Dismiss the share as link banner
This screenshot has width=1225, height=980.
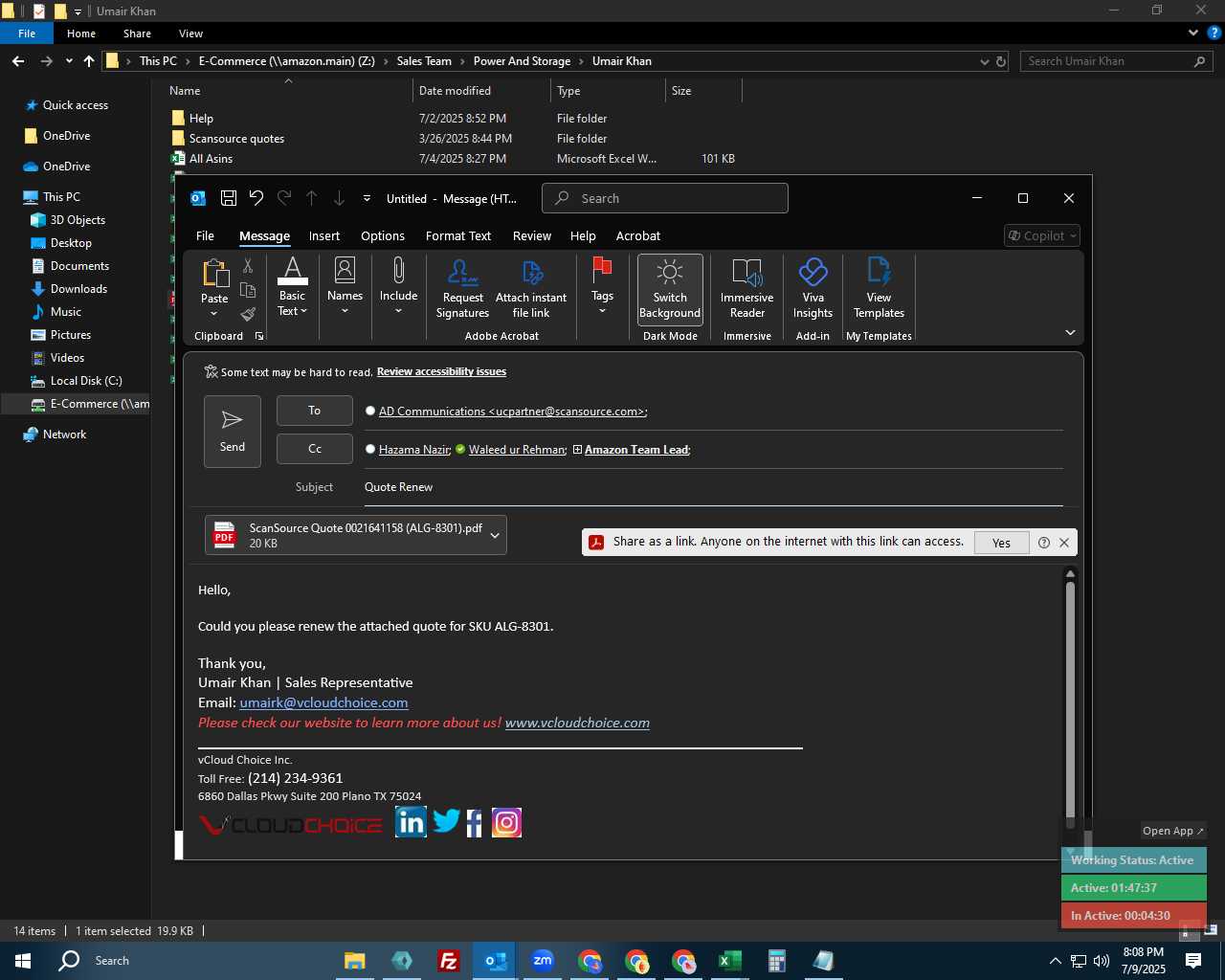click(1064, 543)
